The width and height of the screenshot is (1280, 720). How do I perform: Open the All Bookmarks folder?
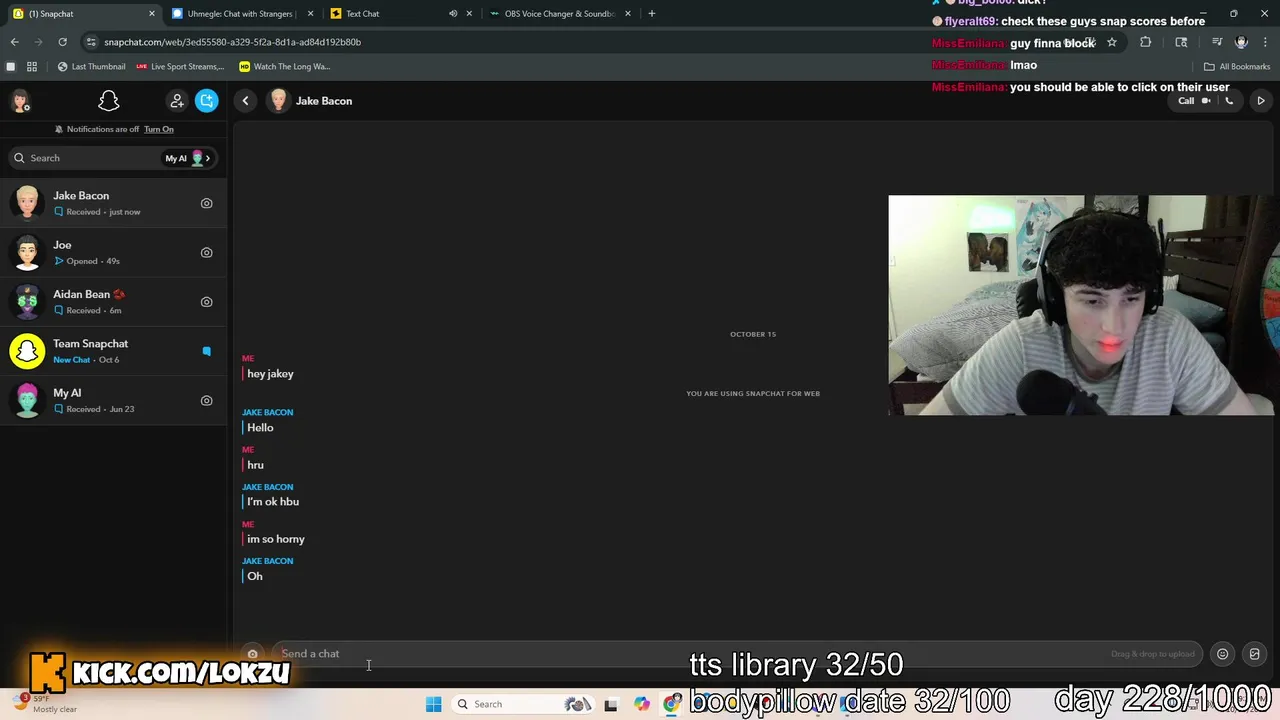pos(1237,67)
